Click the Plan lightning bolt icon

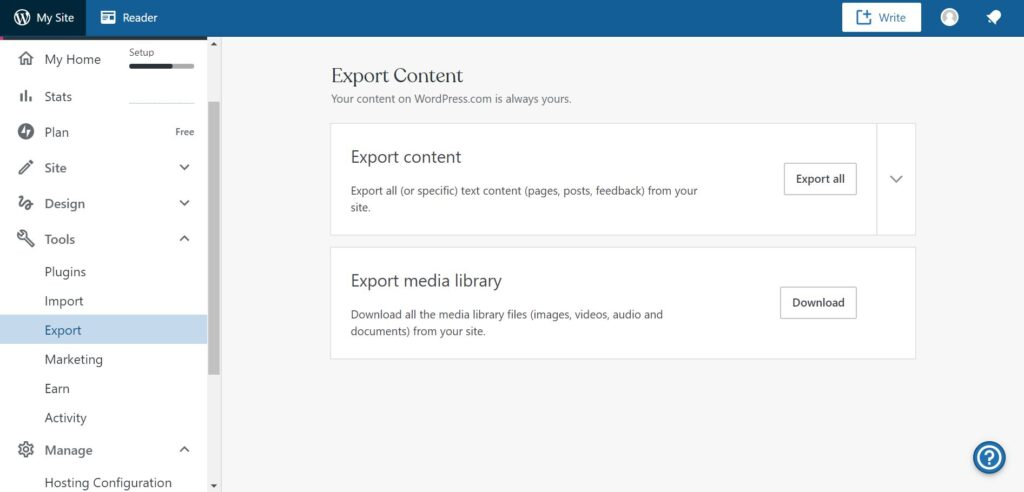coord(25,132)
